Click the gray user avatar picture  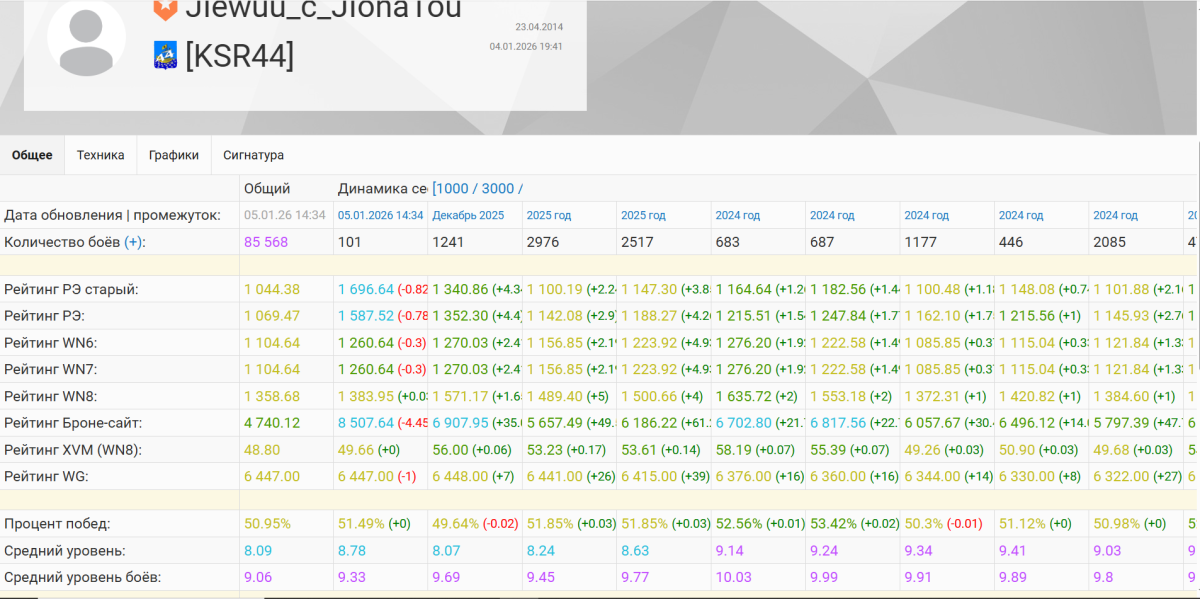coord(86,38)
